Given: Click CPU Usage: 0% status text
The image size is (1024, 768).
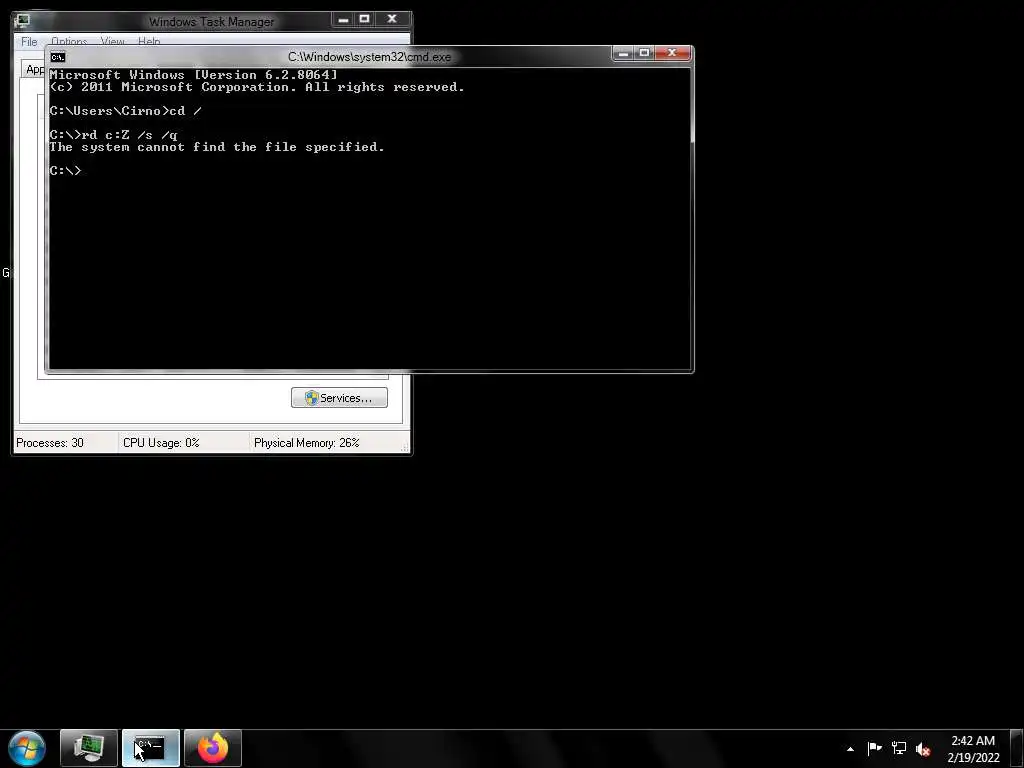Looking at the screenshot, I should pyautogui.click(x=161, y=443).
